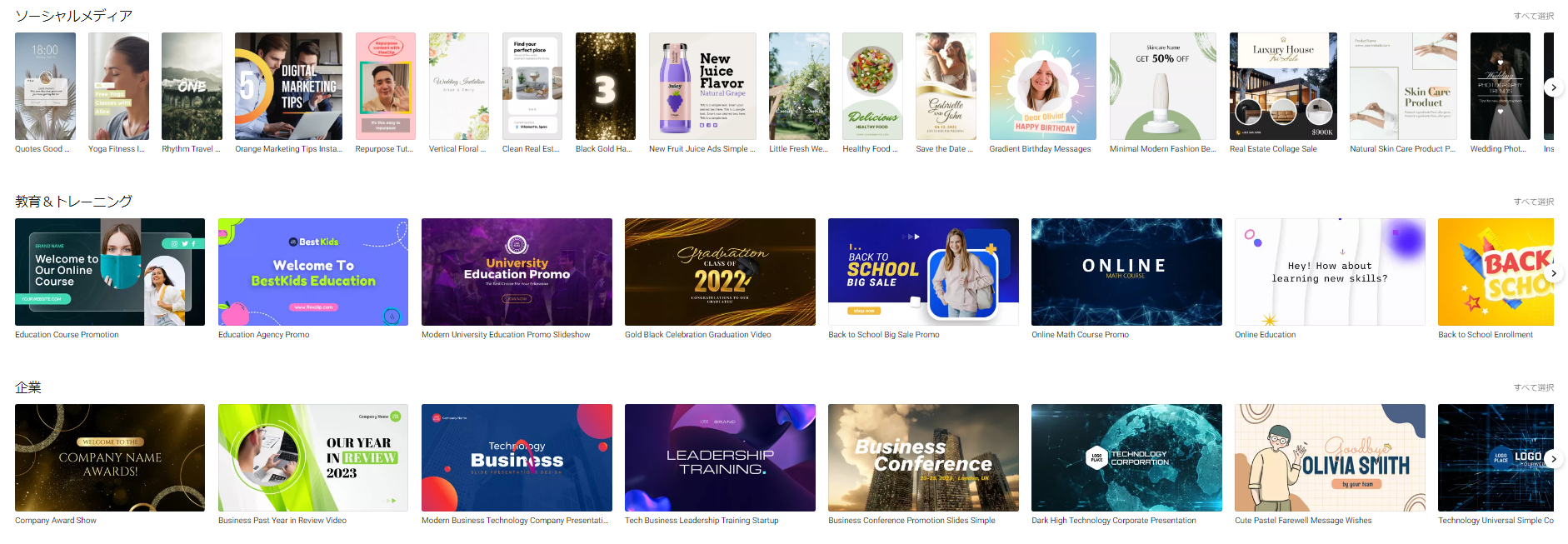
Task: Pick the Black Gold countdown template
Action: pos(605,87)
